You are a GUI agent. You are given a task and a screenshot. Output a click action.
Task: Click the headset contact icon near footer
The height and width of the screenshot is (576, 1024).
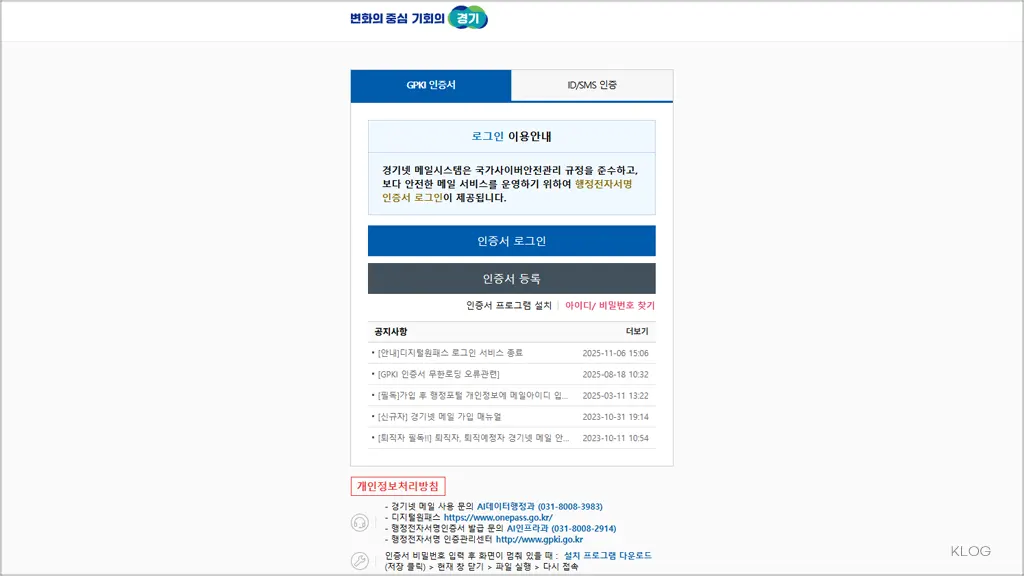pyautogui.click(x=359, y=522)
